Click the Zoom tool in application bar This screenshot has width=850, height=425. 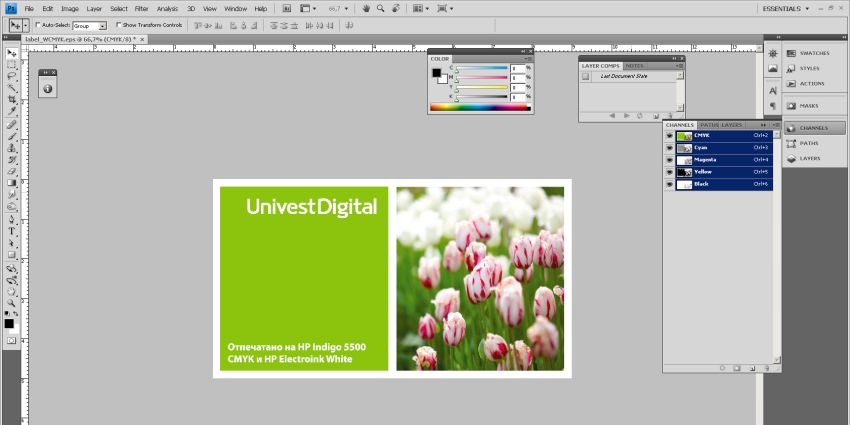point(381,8)
